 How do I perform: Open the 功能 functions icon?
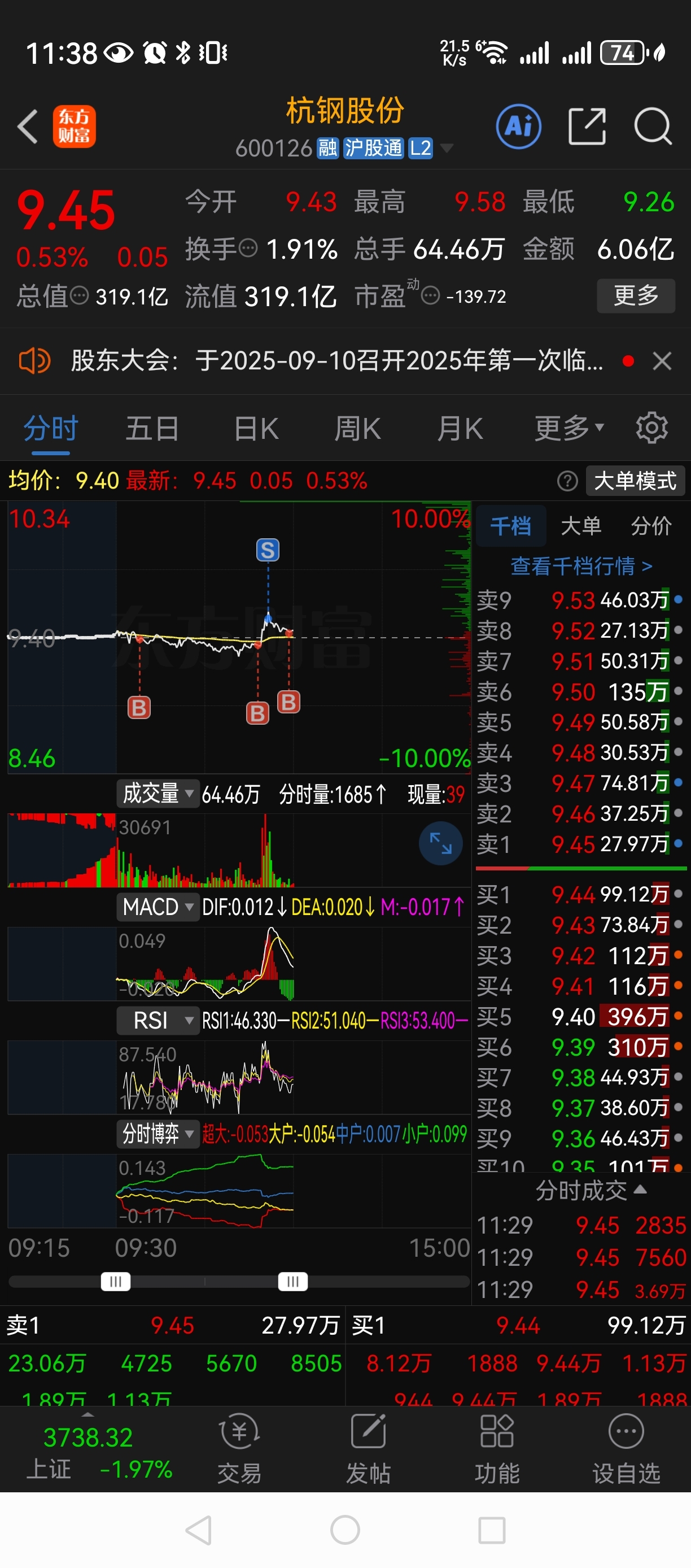pos(497,1449)
